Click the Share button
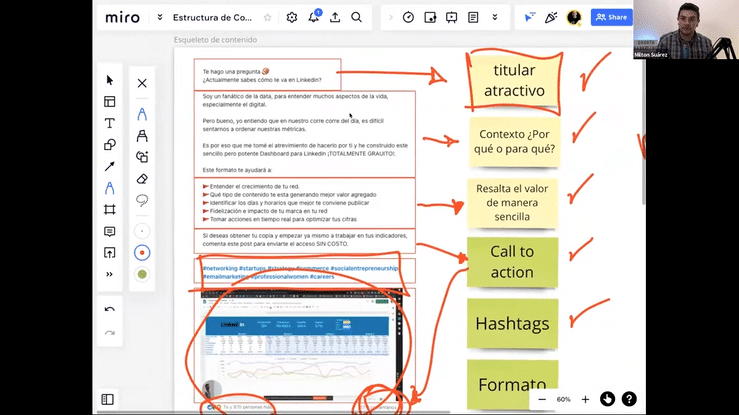This screenshot has width=739, height=415. tap(611, 17)
